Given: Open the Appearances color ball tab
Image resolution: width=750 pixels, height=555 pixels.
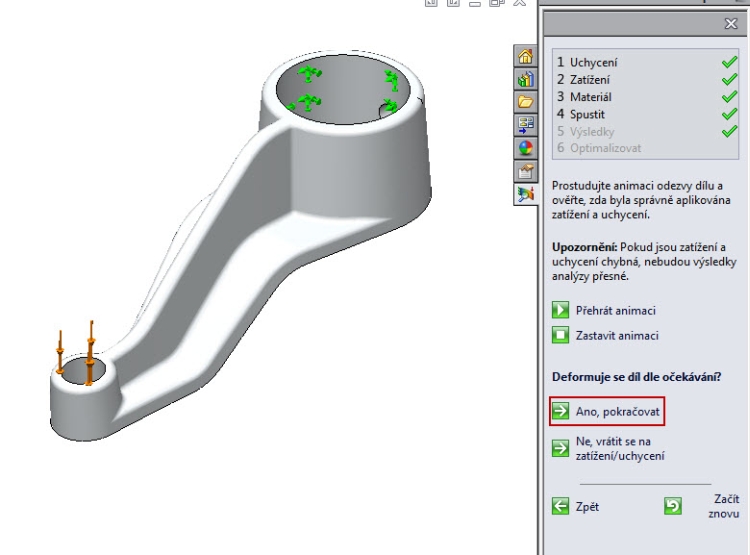Looking at the screenshot, I should click(x=525, y=148).
